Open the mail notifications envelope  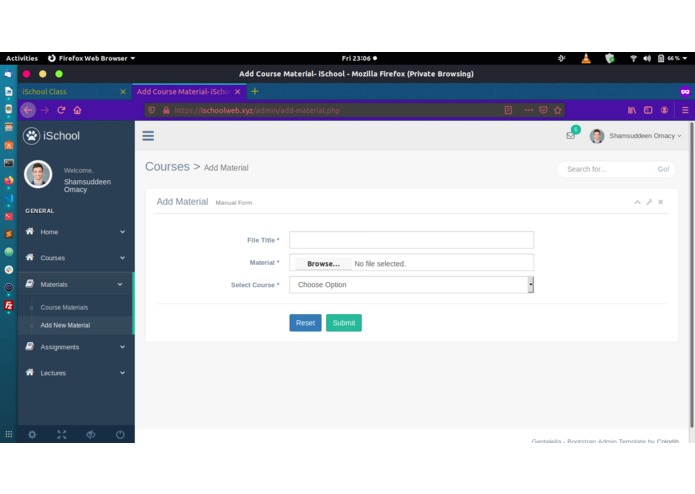(x=570, y=136)
